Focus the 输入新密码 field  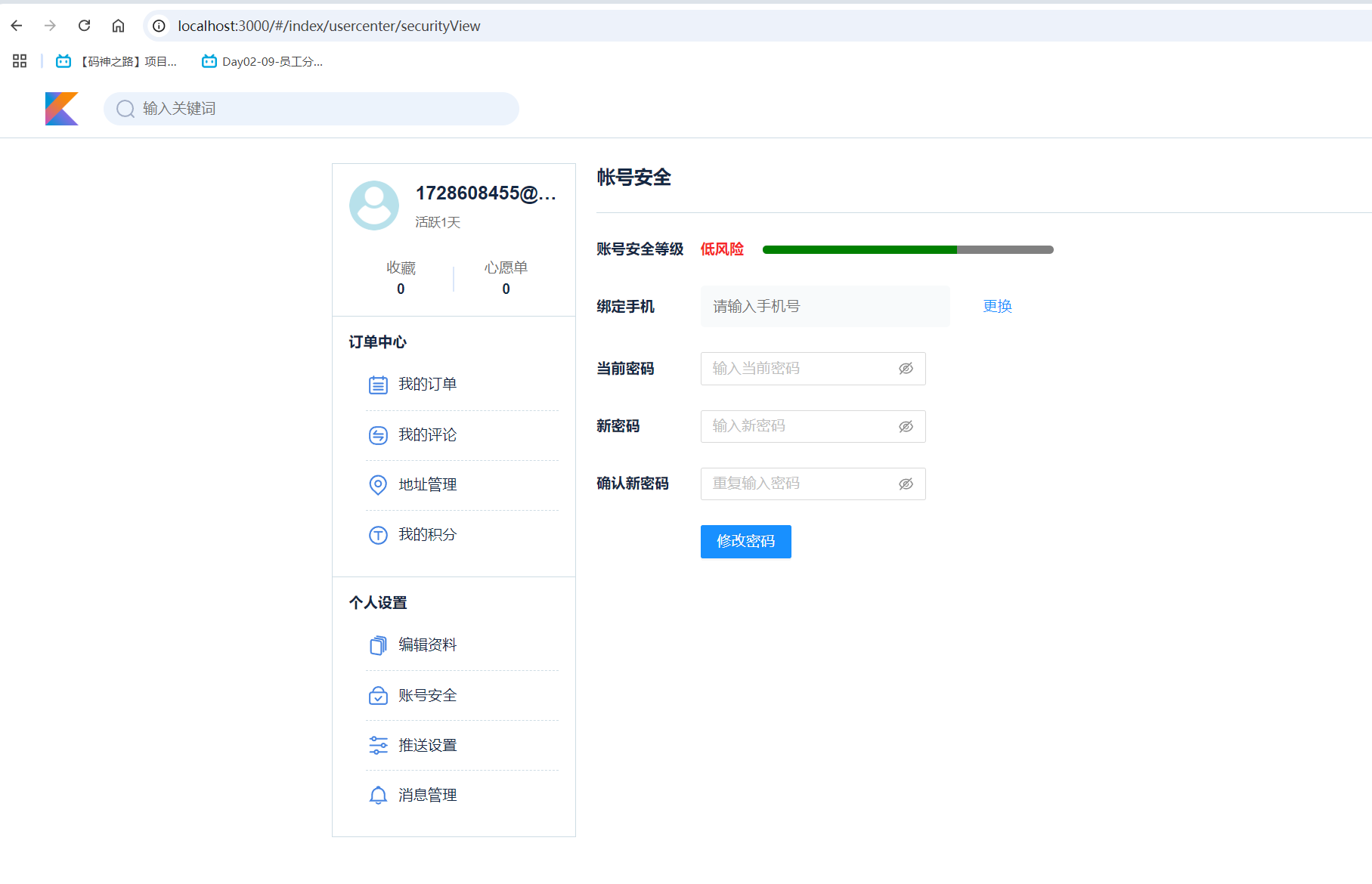pos(813,426)
